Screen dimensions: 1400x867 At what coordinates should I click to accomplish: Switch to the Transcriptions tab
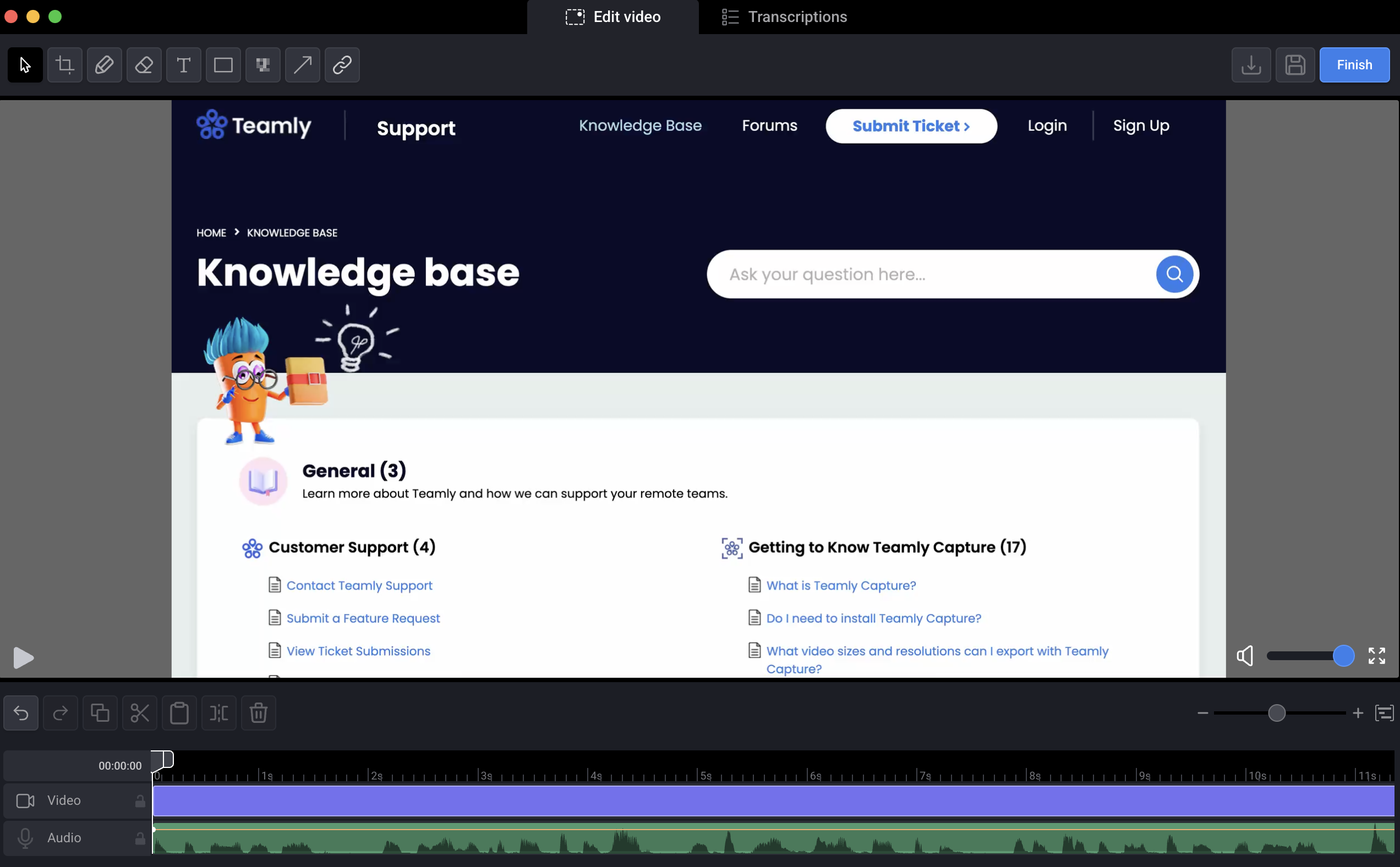point(784,17)
